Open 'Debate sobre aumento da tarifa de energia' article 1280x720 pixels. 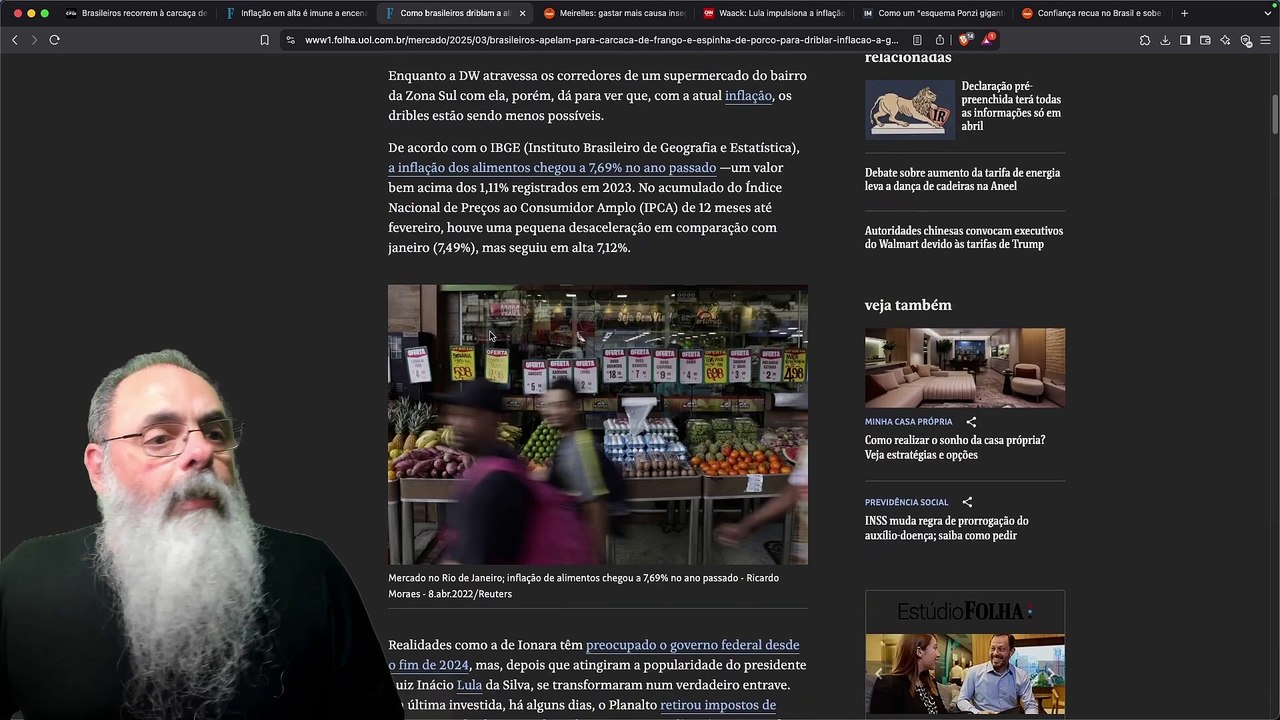(962, 179)
